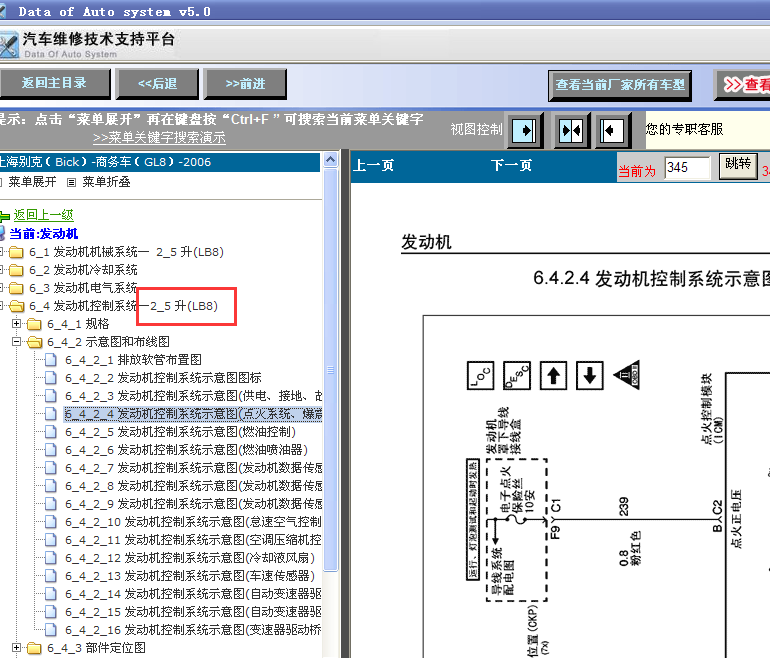
Task: Click the DESC symbol in diagram
Action: pyautogui.click(x=517, y=376)
